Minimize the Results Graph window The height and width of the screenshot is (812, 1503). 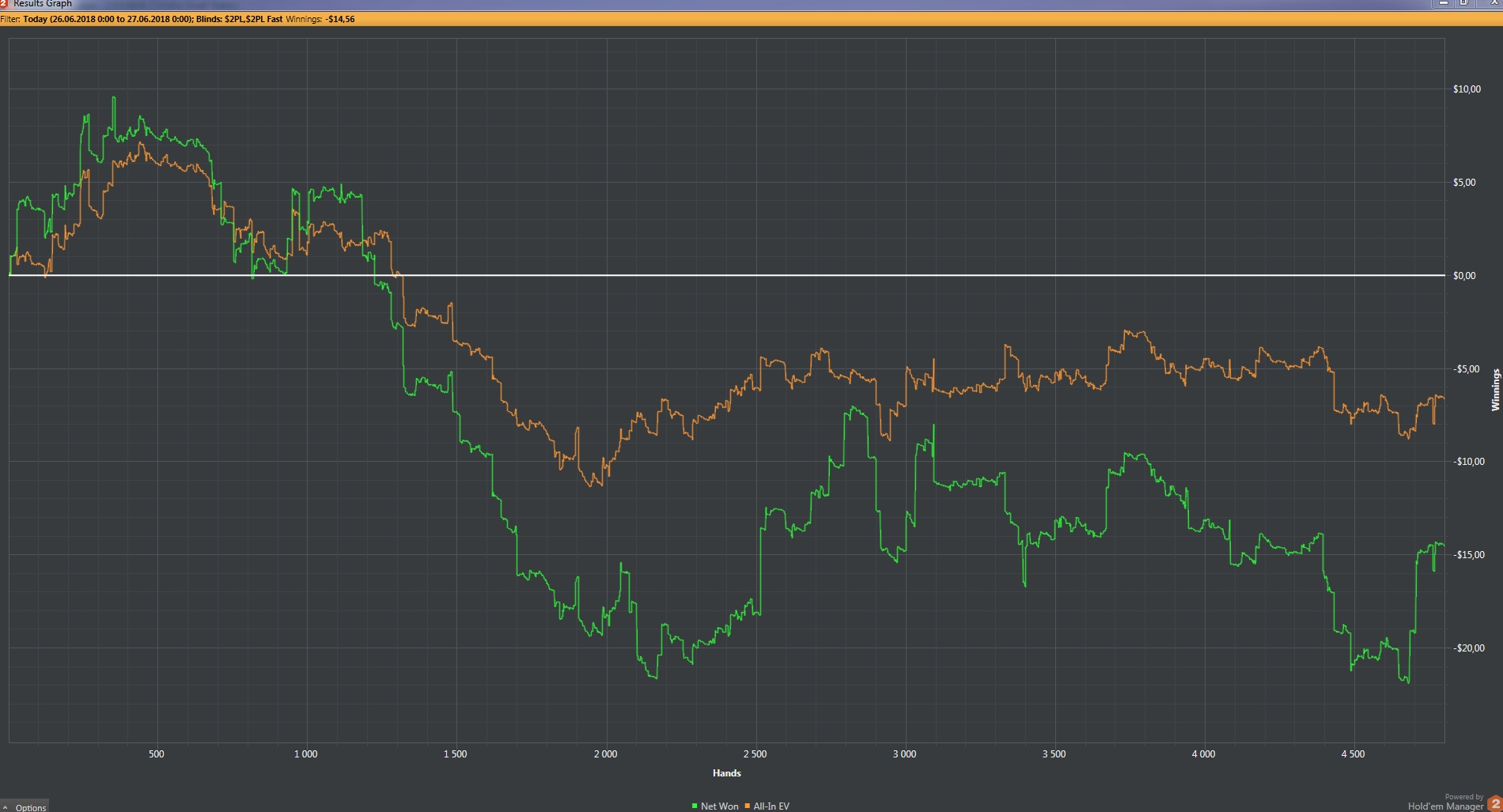[x=1444, y=3]
